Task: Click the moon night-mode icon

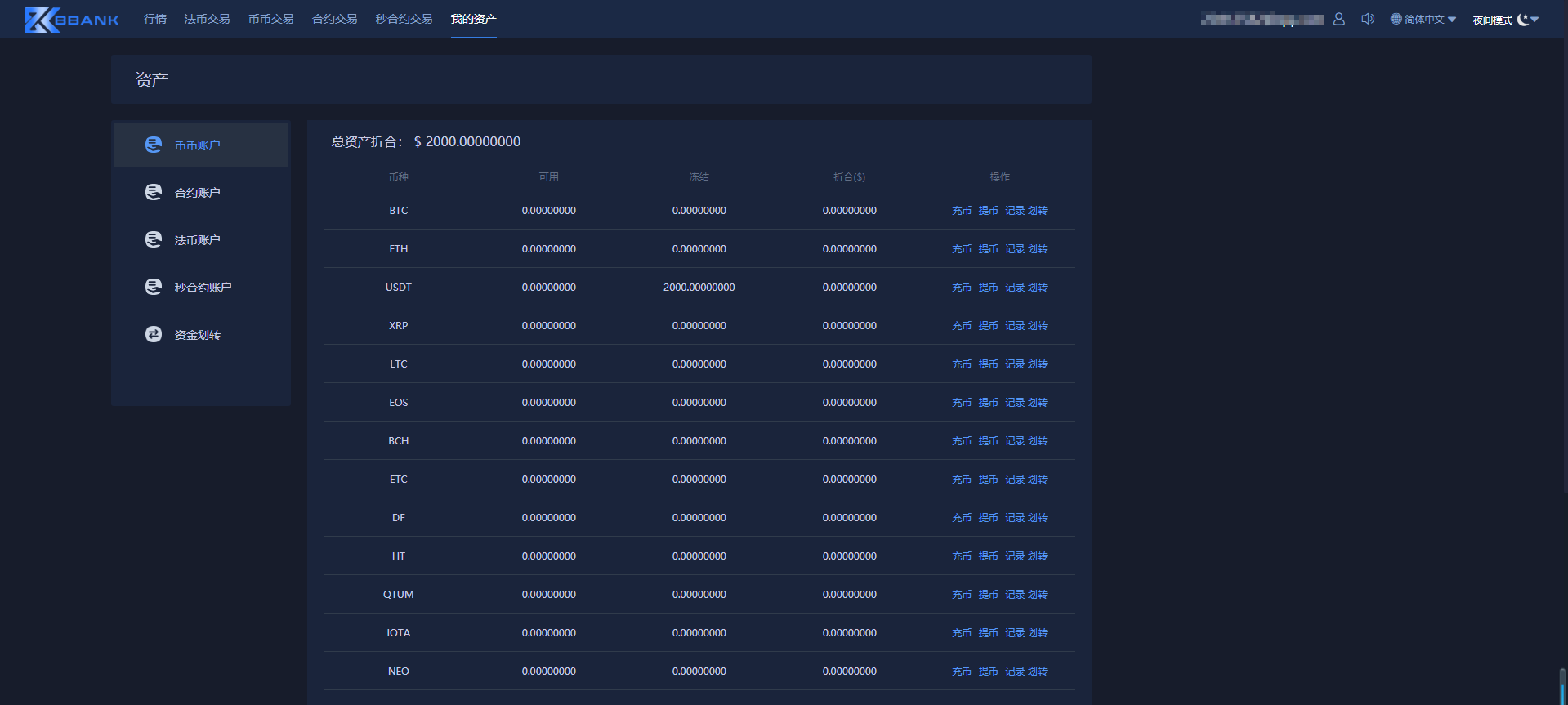Action: pos(1522,20)
